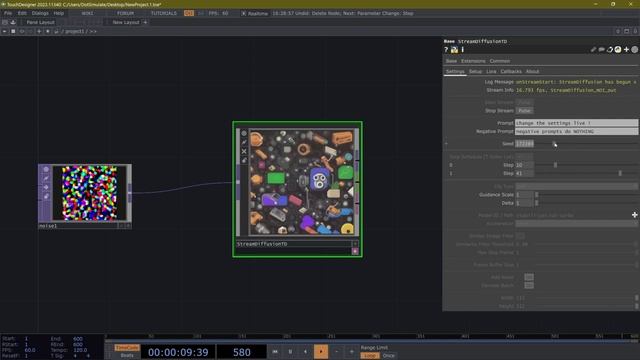Switch to the Common parameter page

(500, 61)
